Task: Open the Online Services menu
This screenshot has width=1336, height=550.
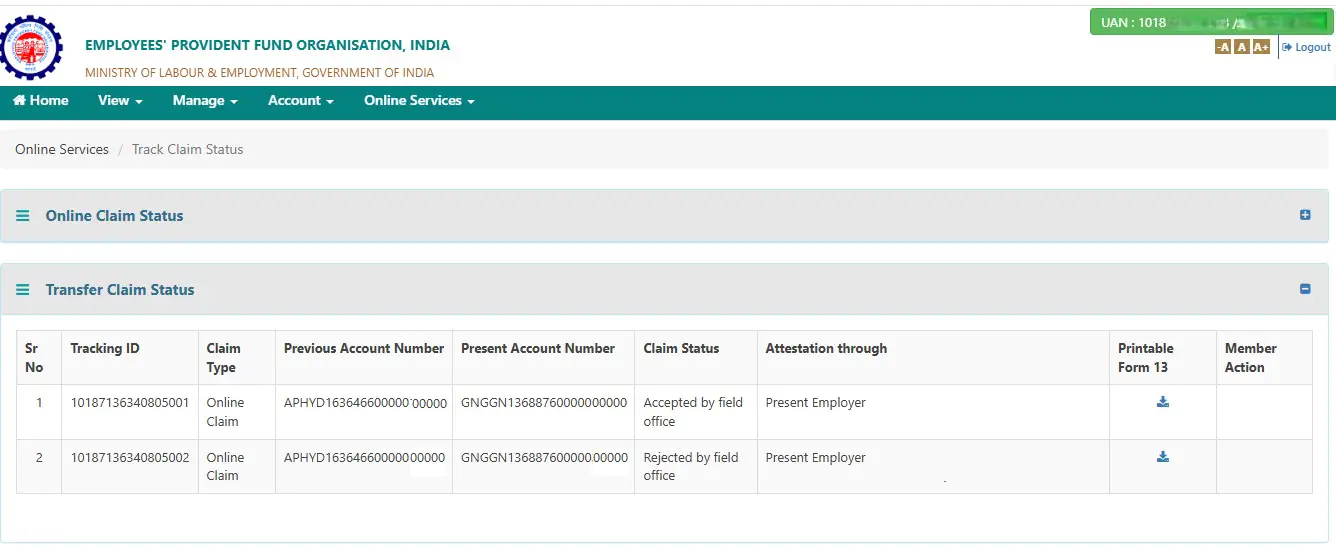Action: point(419,100)
